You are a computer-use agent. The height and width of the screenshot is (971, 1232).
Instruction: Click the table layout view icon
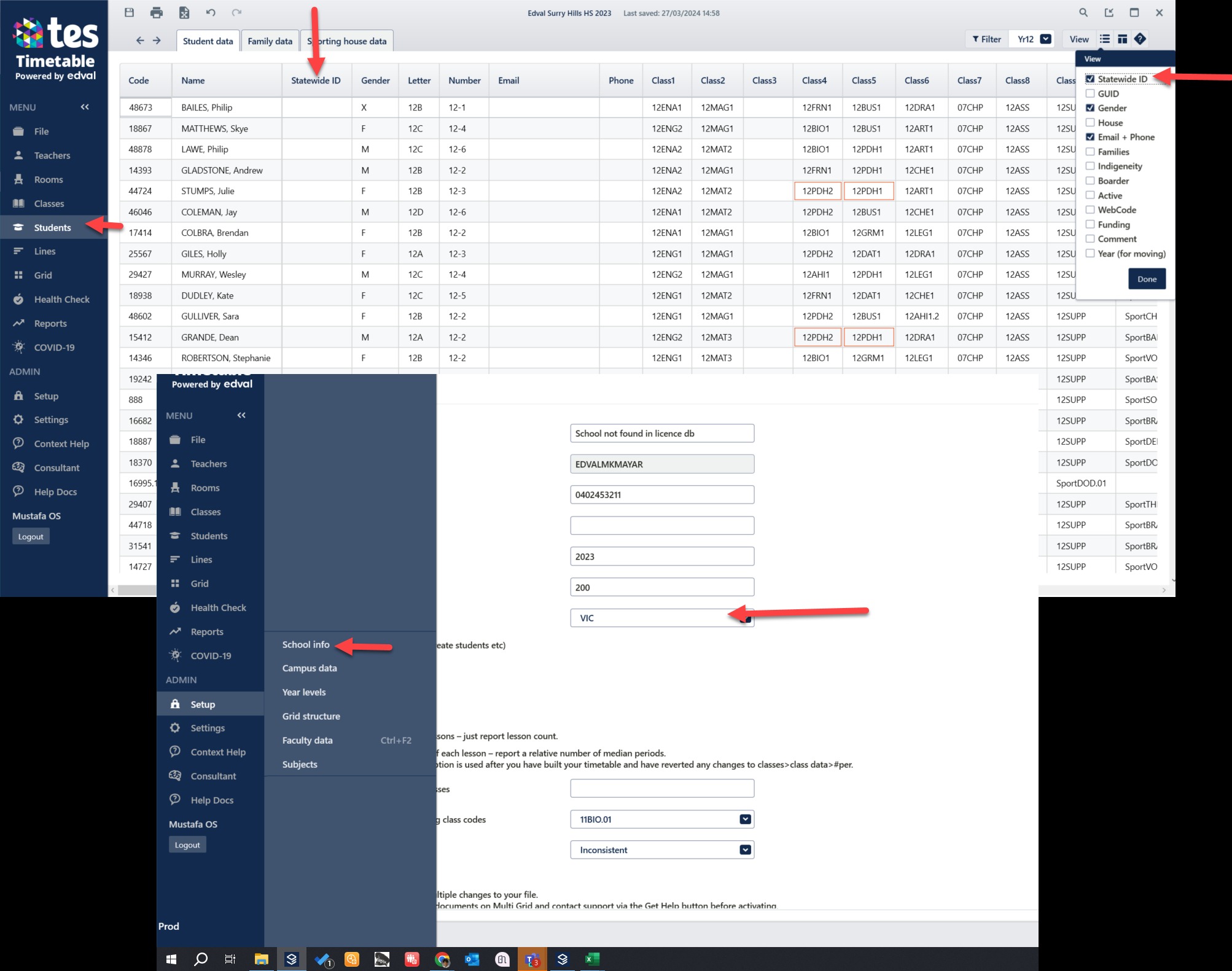tap(1122, 39)
